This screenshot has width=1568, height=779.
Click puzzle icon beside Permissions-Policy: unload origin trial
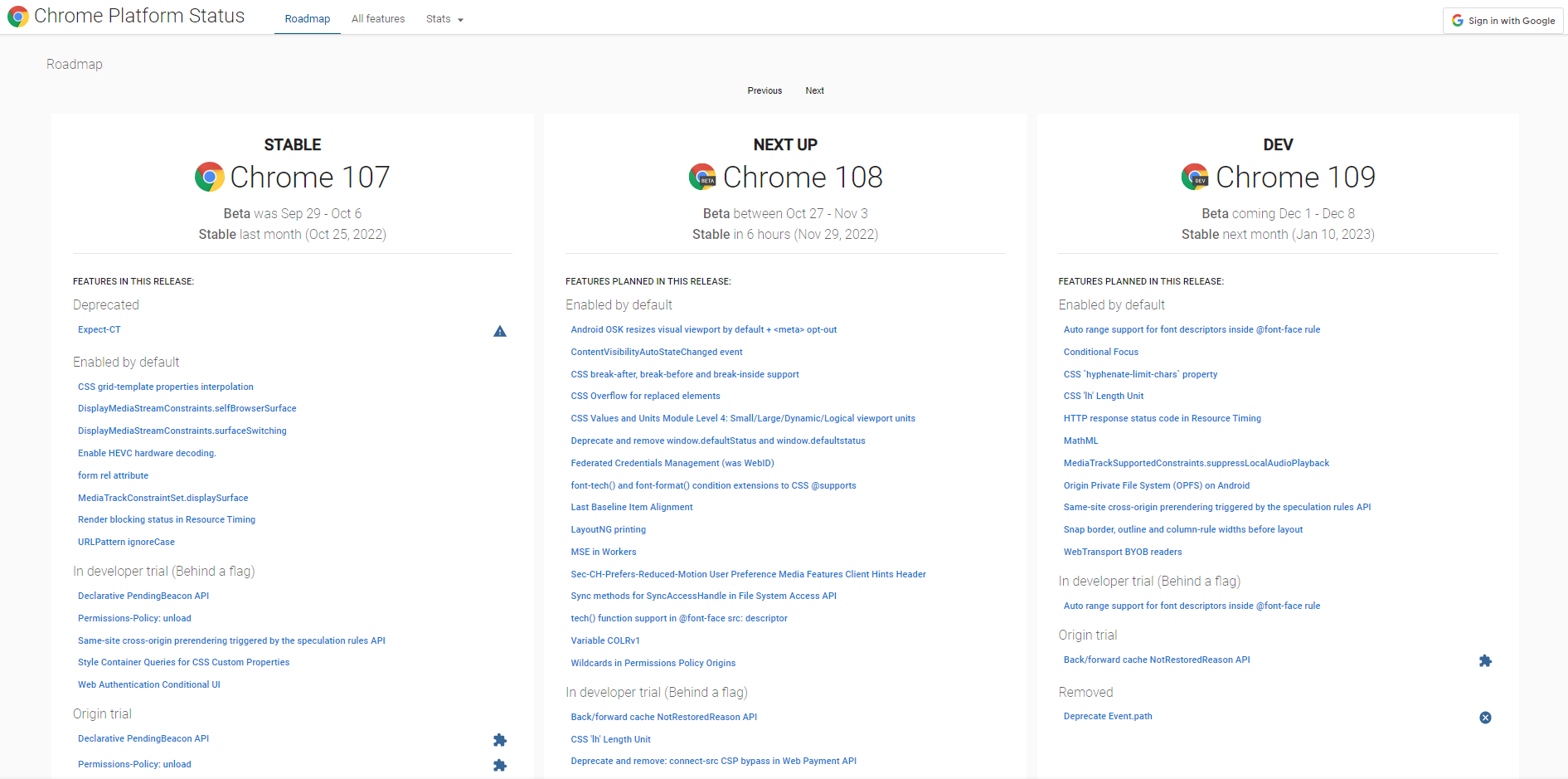click(x=500, y=766)
